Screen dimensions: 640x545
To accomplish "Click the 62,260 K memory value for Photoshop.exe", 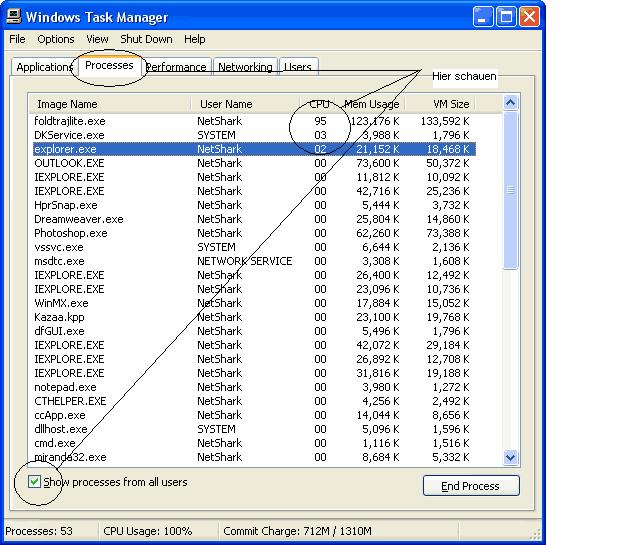I will tap(378, 233).
